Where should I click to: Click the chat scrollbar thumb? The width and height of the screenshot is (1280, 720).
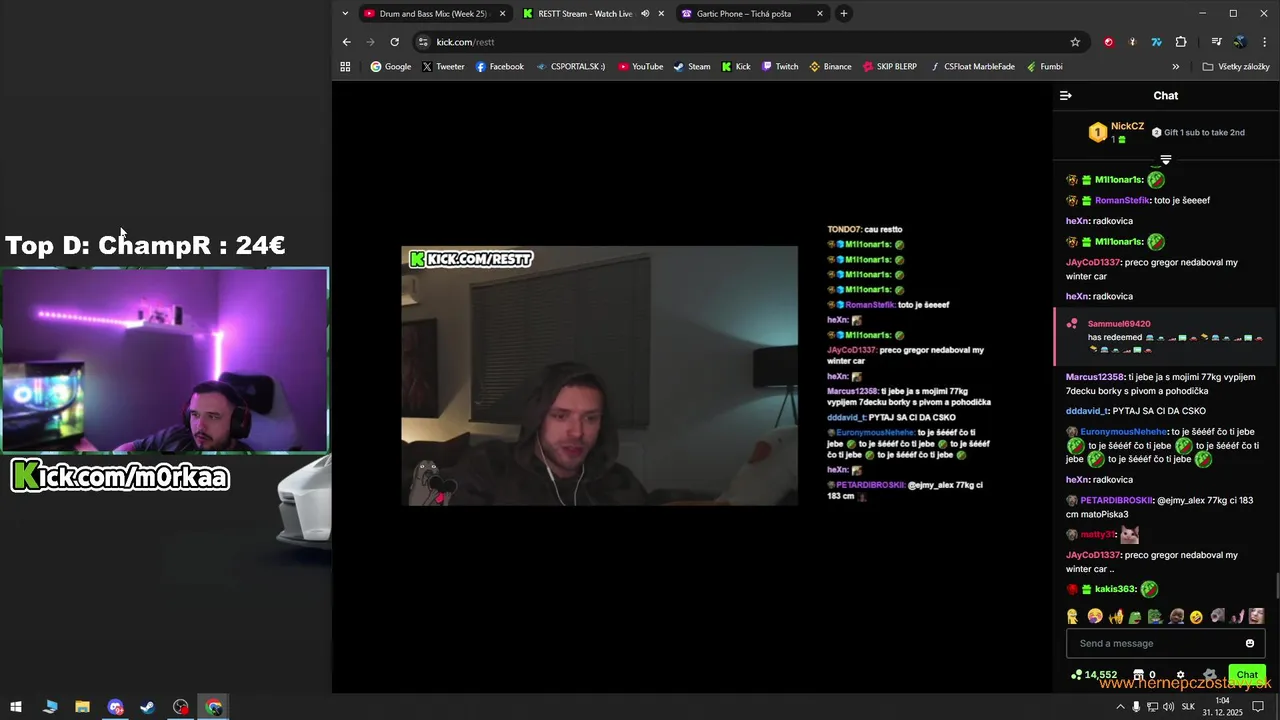[1276, 586]
